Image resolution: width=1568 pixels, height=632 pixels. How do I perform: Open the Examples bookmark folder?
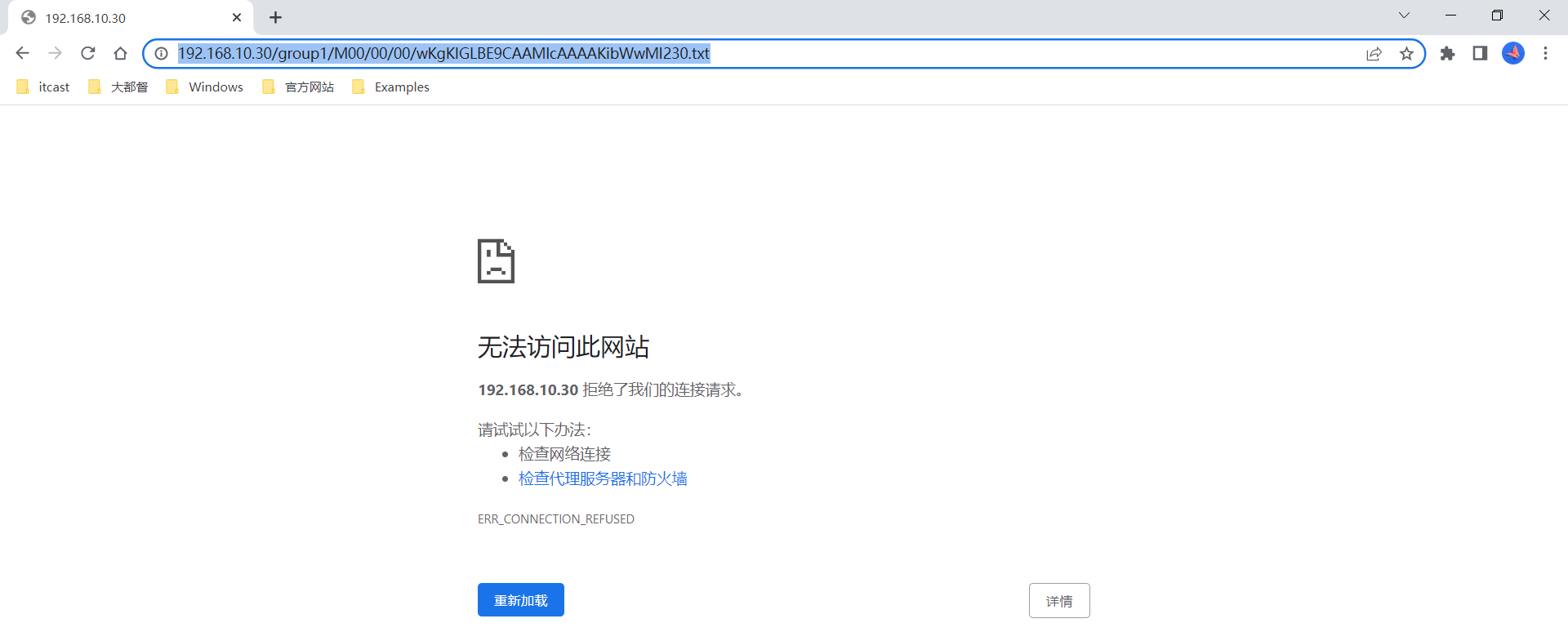tap(390, 87)
